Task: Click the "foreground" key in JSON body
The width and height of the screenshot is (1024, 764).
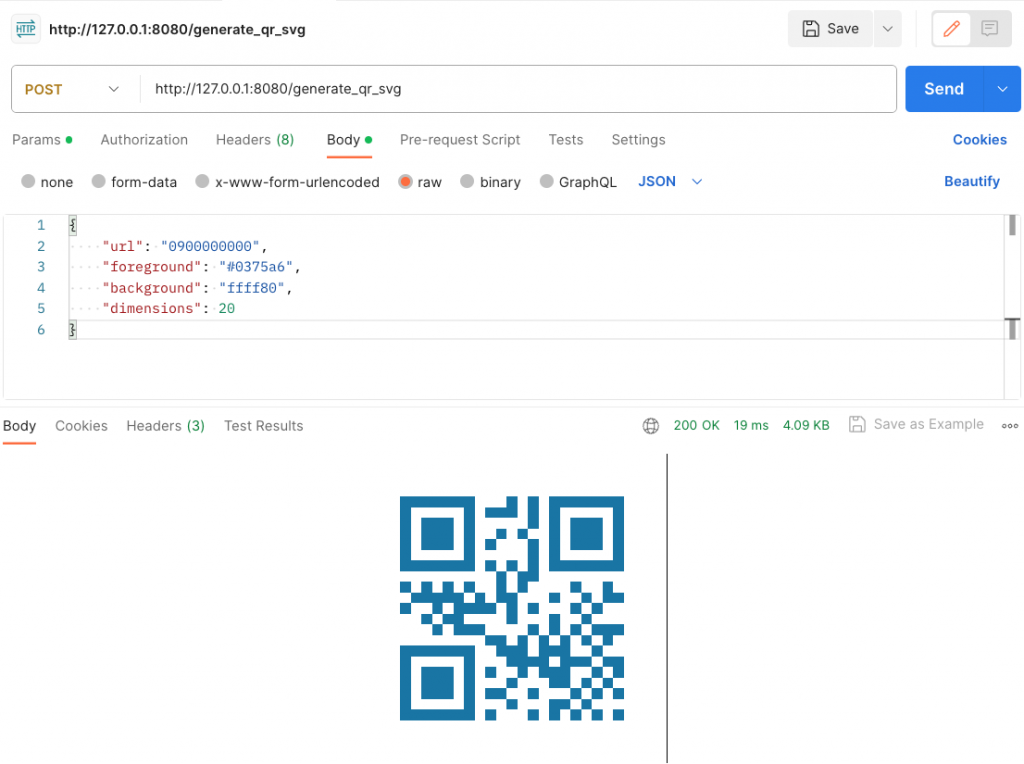Action: [152, 266]
